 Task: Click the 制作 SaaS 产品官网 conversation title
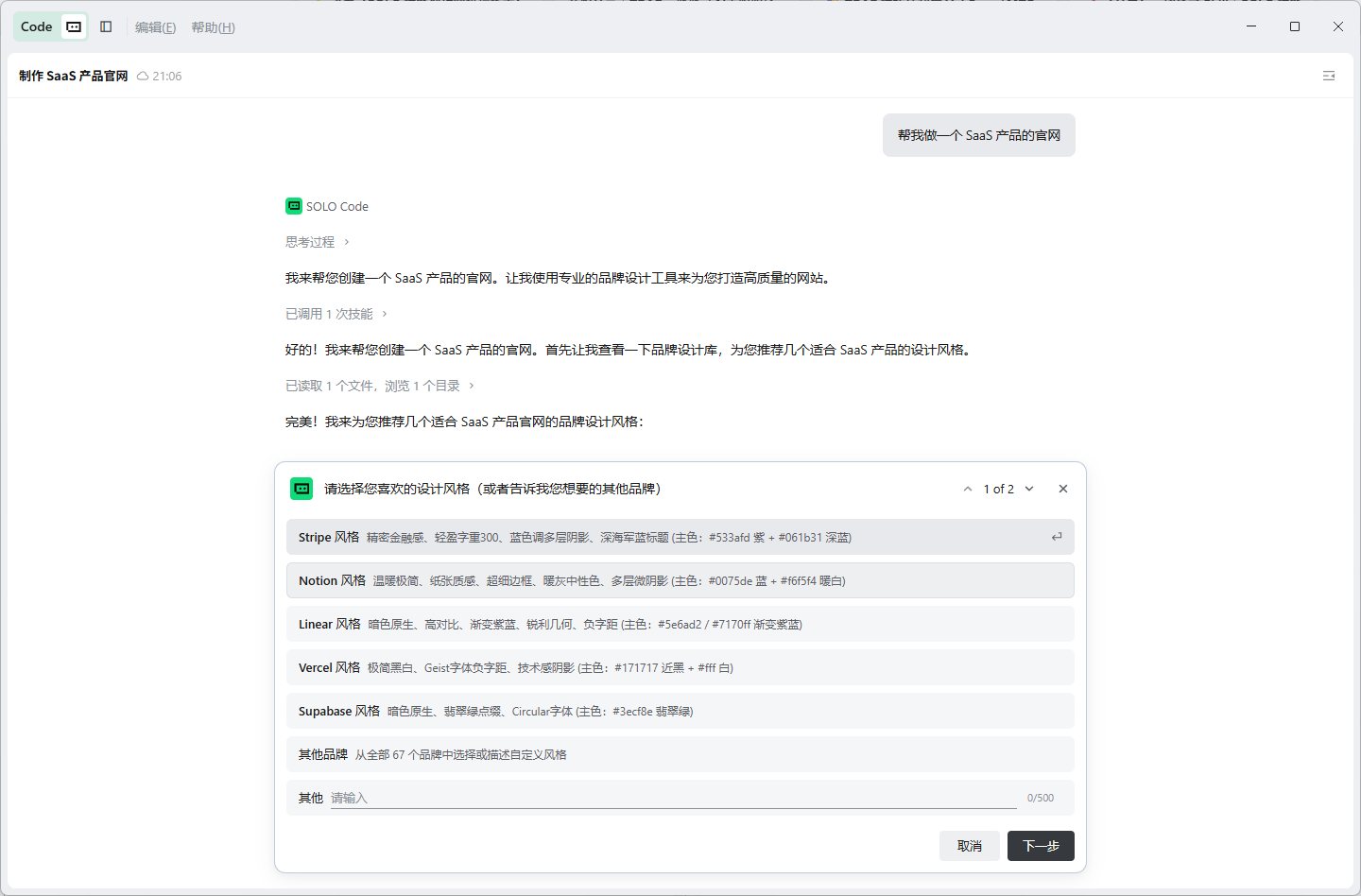(x=74, y=76)
